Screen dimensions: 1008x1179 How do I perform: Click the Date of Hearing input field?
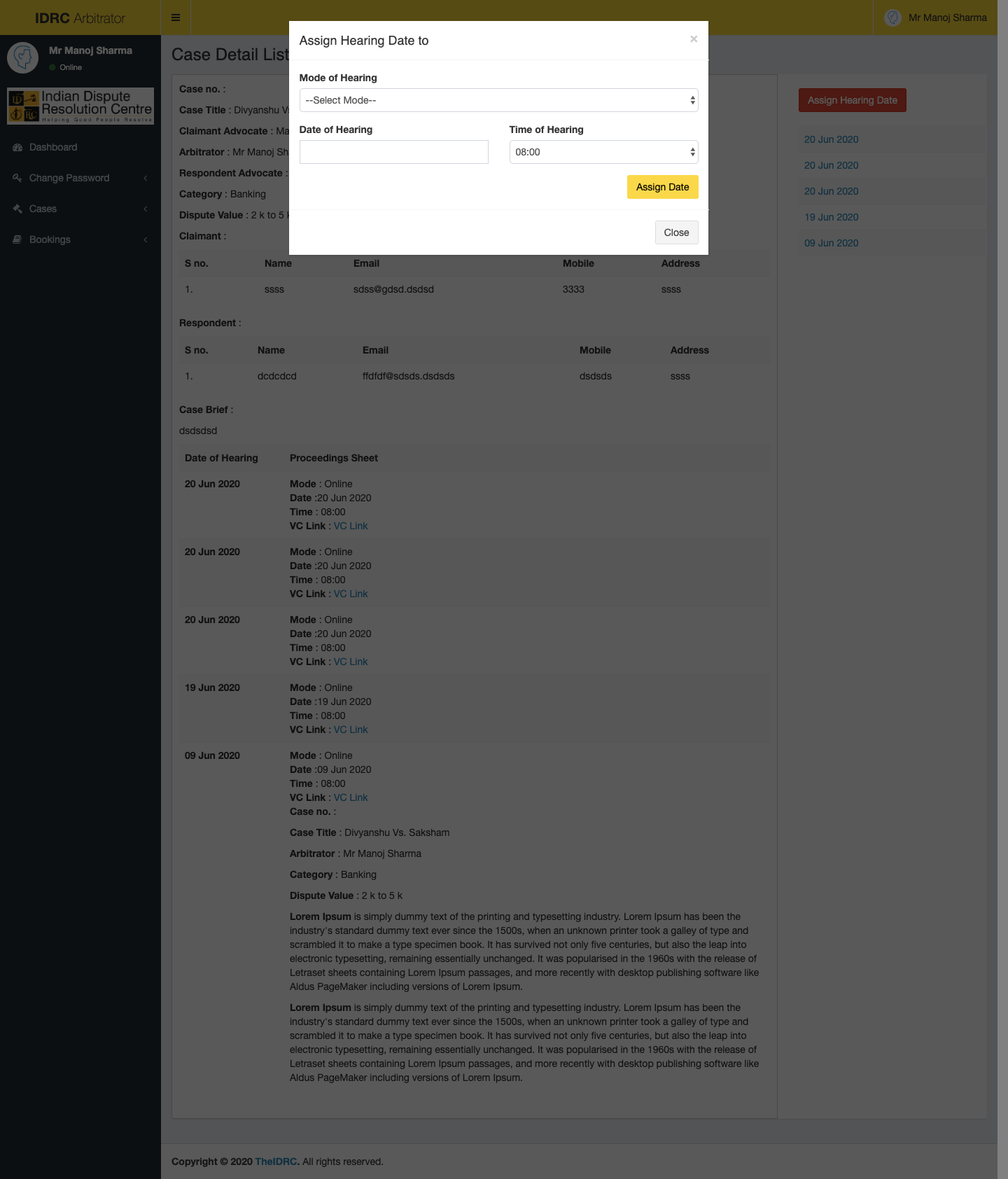coord(393,152)
